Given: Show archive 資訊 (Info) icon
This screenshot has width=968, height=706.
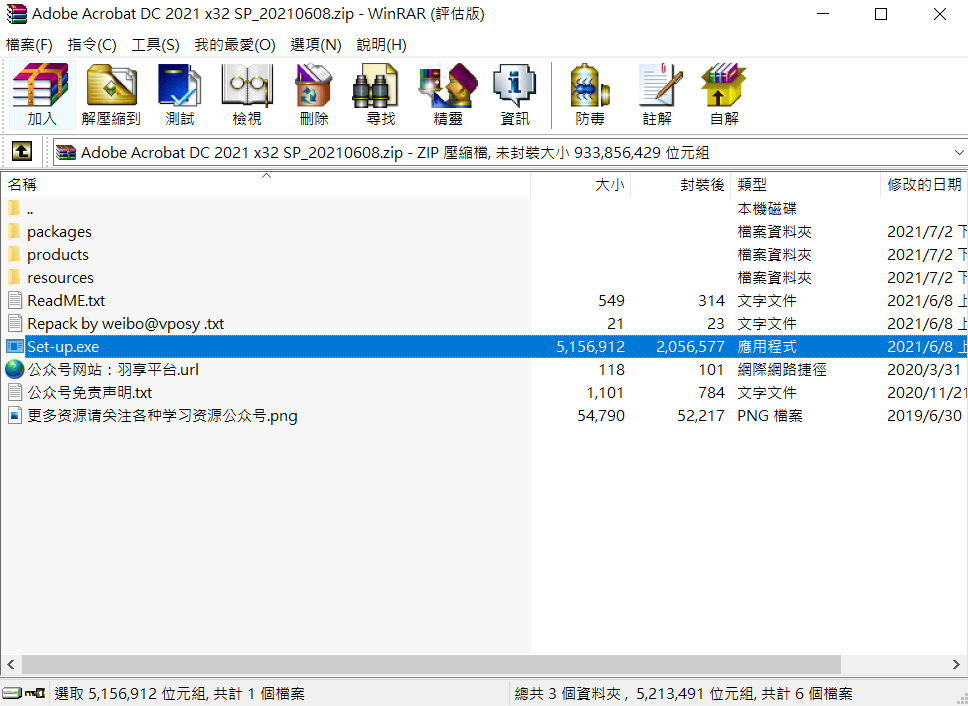Looking at the screenshot, I should tap(515, 95).
